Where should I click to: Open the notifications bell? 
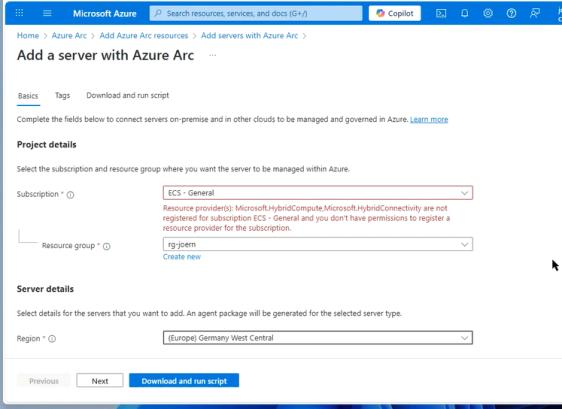(465, 13)
